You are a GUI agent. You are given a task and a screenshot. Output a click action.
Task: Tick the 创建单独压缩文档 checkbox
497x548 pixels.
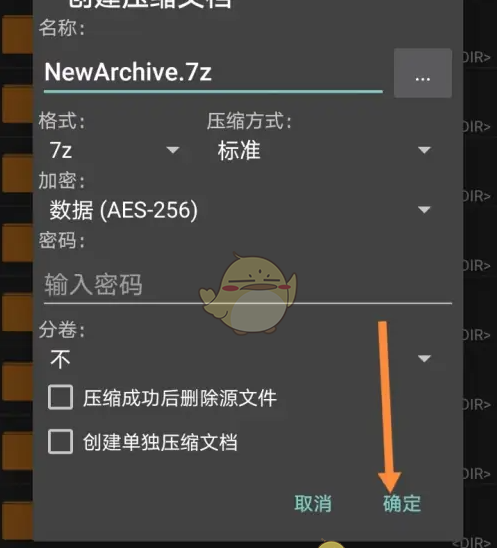click(60, 441)
